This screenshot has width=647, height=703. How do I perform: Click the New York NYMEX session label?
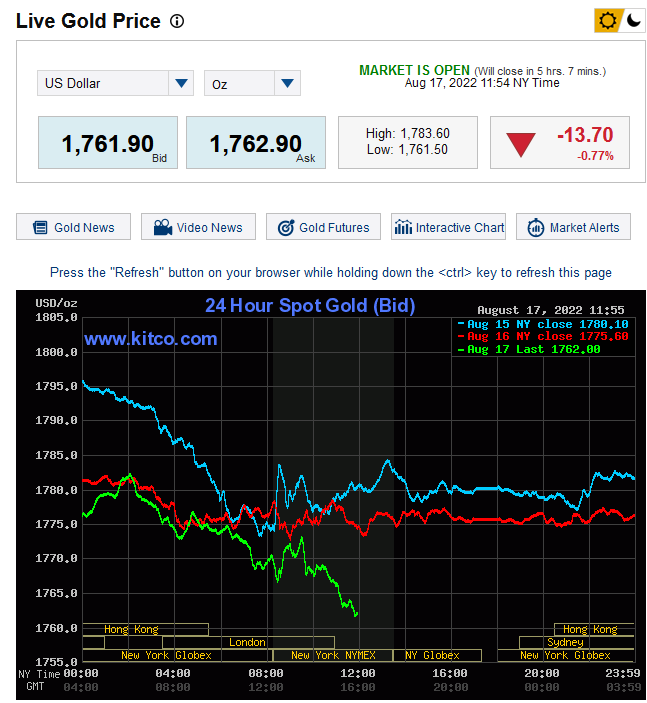click(x=333, y=655)
